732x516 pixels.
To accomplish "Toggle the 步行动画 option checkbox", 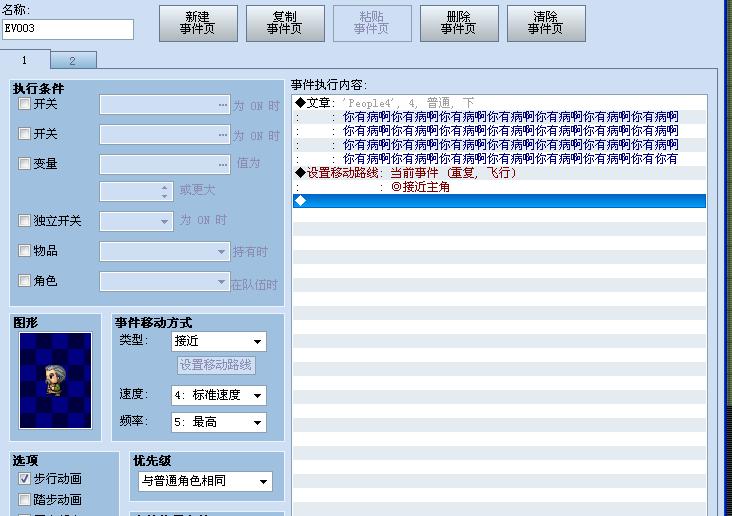I will point(24,479).
